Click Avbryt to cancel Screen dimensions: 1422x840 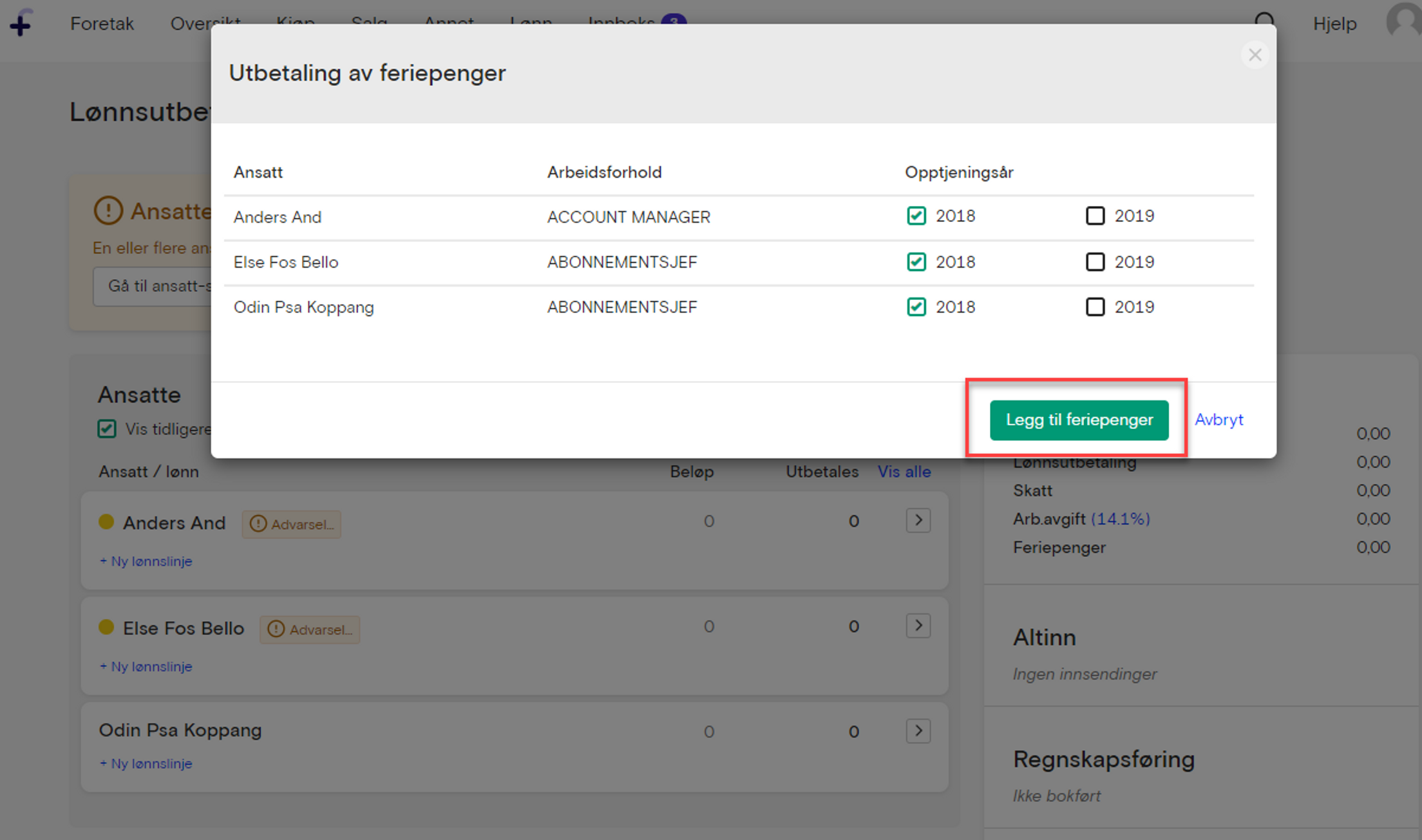tap(1218, 420)
